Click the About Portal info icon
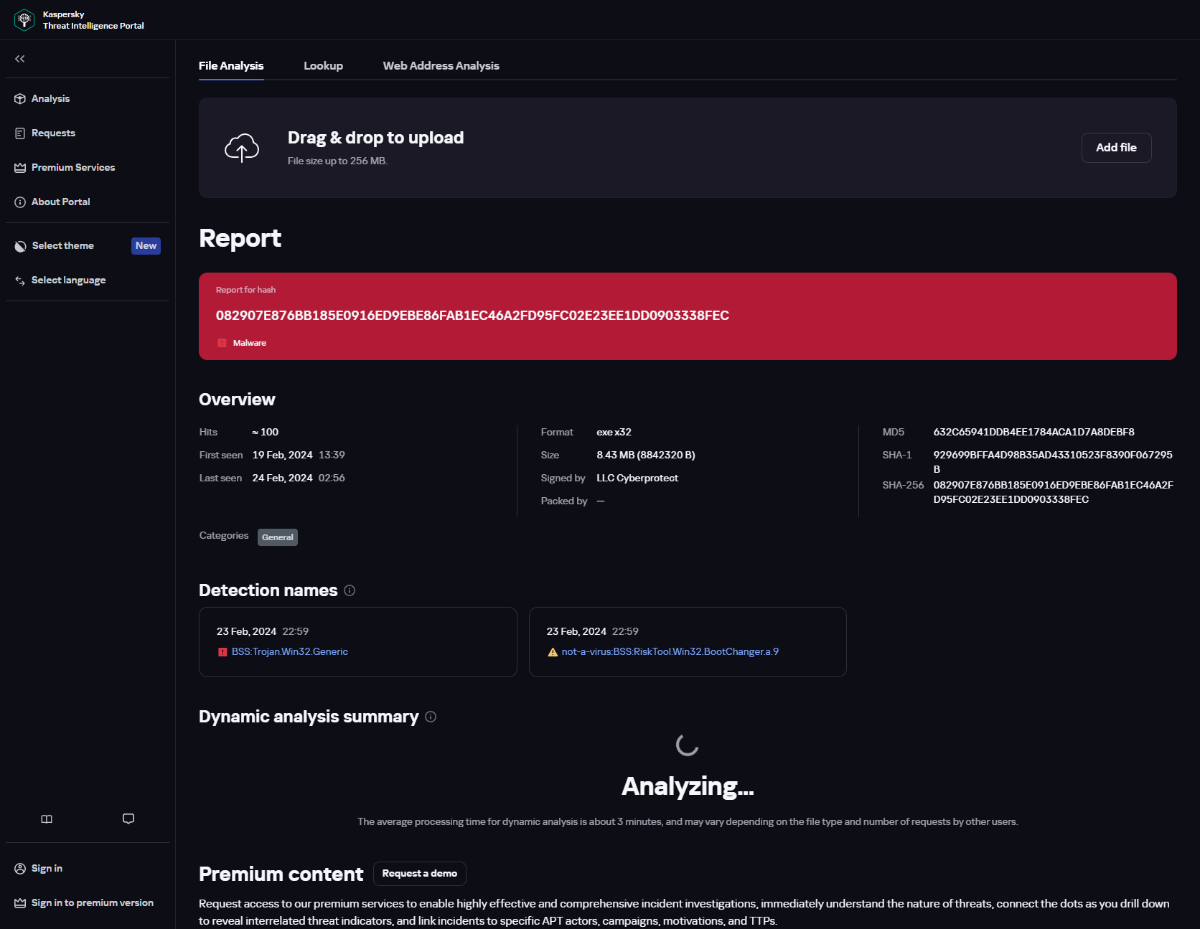This screenshot has width=1200, height=929. tap(20, 202)
